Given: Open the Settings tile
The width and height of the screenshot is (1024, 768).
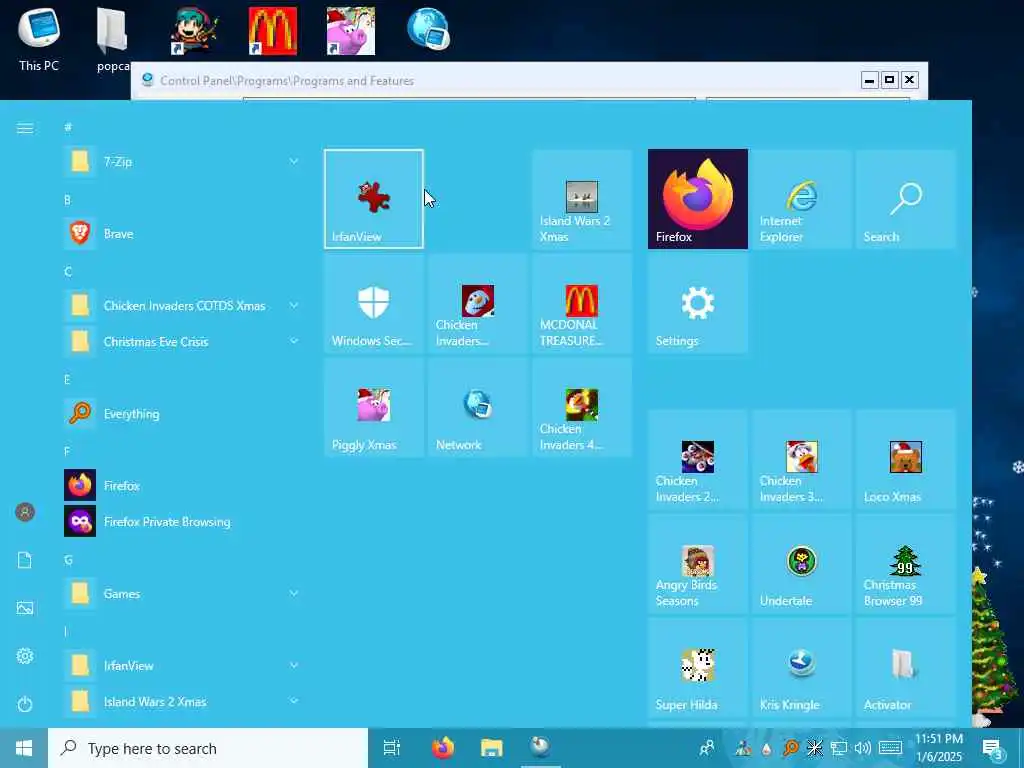Looking at the screenshot, I should [697, 304].
